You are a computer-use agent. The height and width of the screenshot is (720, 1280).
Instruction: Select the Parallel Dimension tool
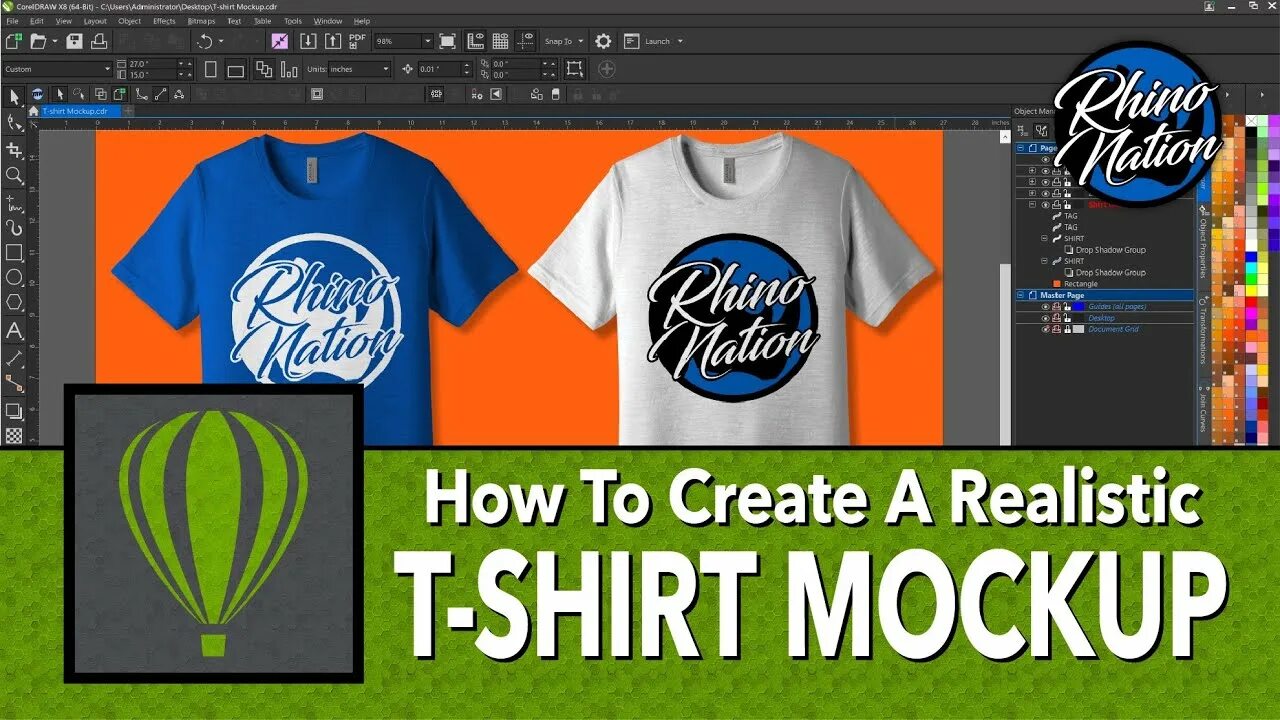tap(14, 357)
